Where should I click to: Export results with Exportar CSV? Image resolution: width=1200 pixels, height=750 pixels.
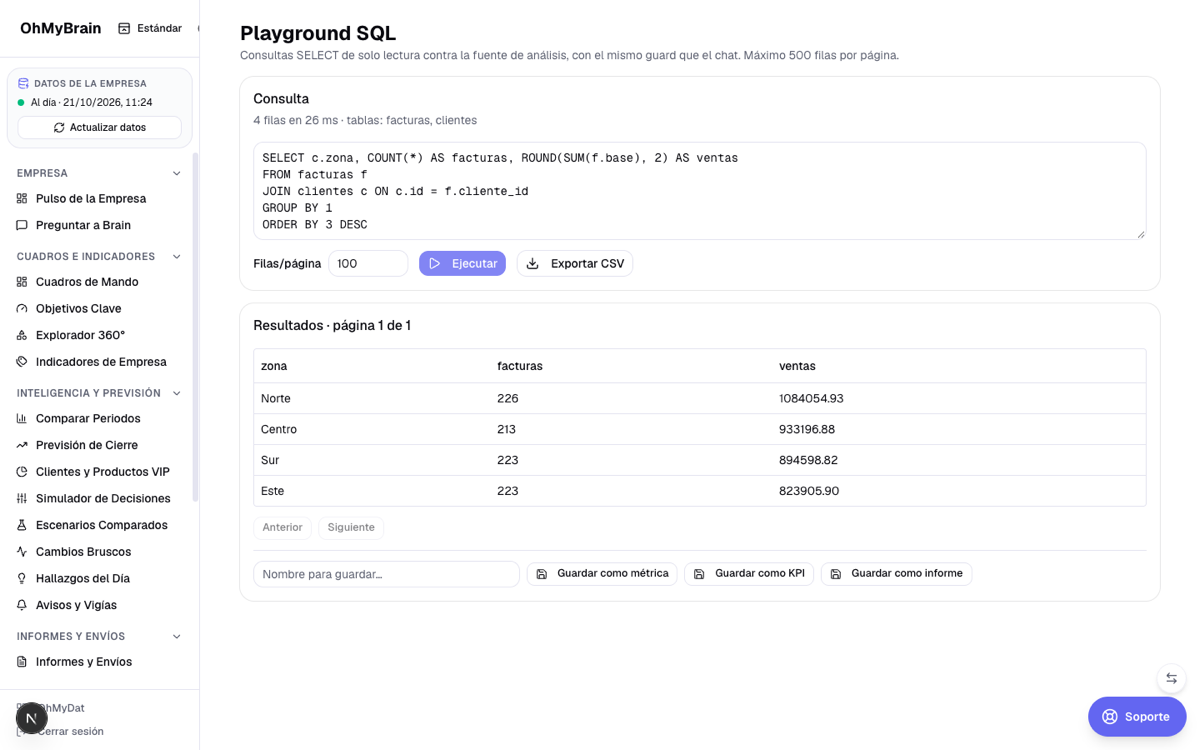point(575,263)
